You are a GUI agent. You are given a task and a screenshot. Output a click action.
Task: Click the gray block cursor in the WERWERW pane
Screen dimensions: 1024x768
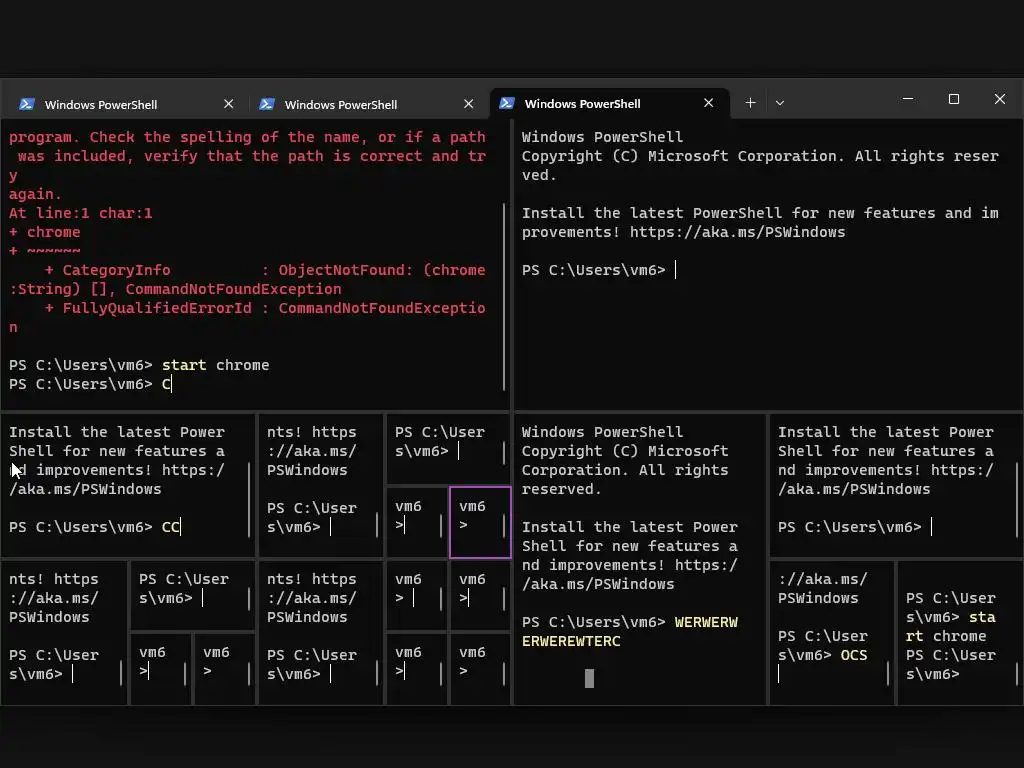[x=589, y=679]
